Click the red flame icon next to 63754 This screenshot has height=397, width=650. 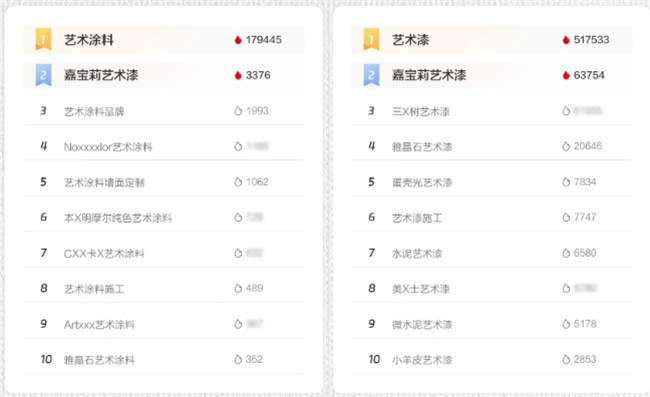coord(566,75)
